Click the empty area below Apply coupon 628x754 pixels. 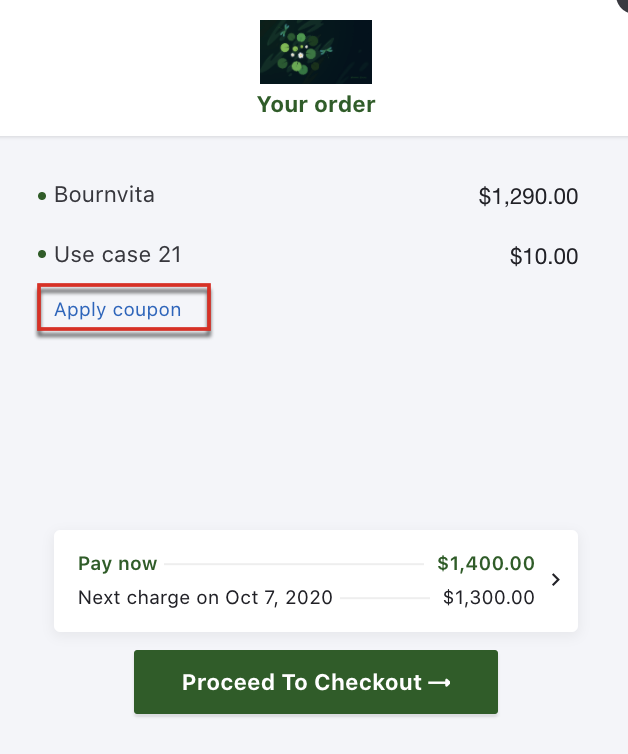point(300,420)
